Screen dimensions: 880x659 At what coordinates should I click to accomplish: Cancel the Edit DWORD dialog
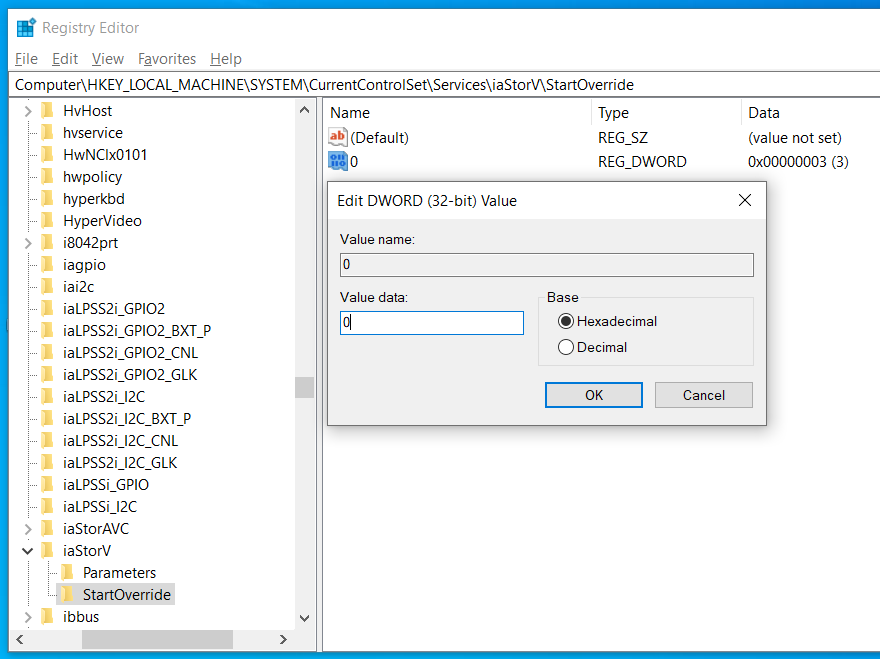click(x=703, y=394)
